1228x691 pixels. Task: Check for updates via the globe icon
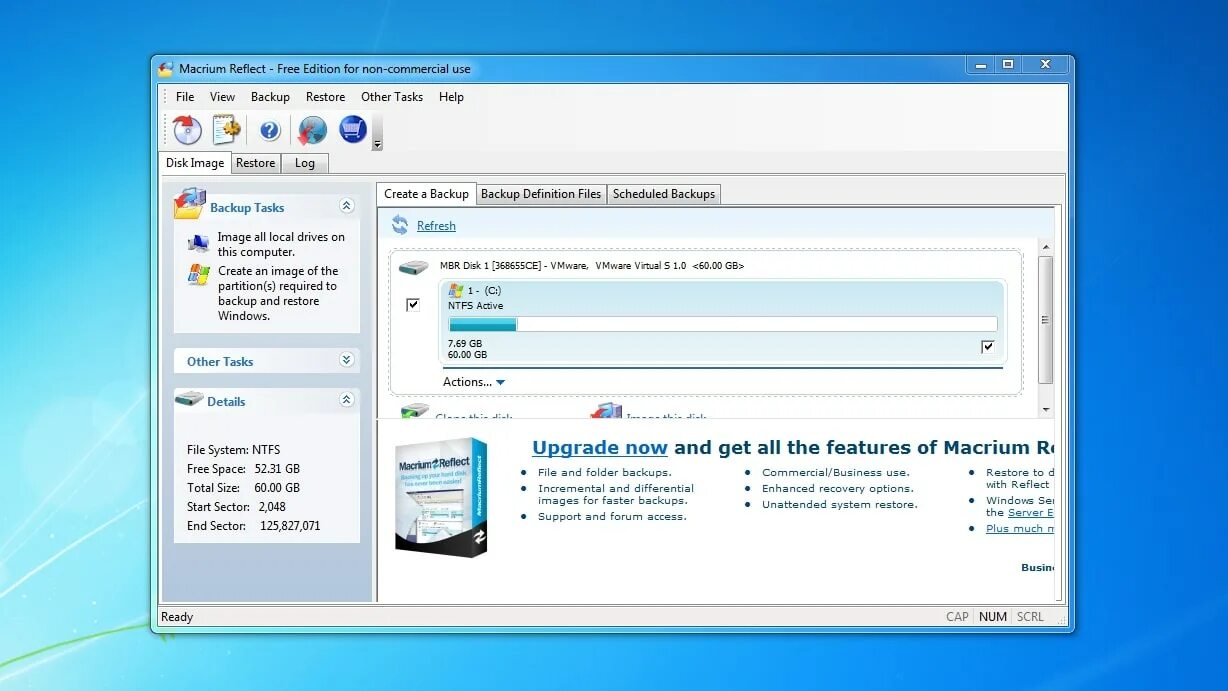(313, 130)
